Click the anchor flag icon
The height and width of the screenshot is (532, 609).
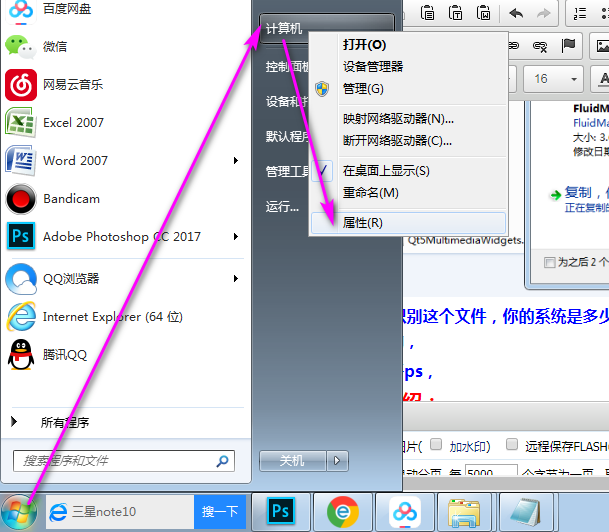coord(568,45)
